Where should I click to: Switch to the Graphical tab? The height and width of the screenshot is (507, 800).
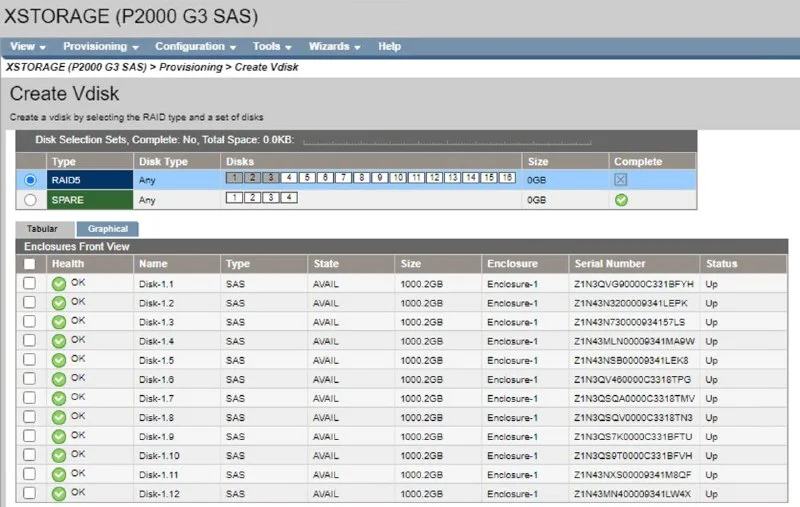(x=107, y=229)
